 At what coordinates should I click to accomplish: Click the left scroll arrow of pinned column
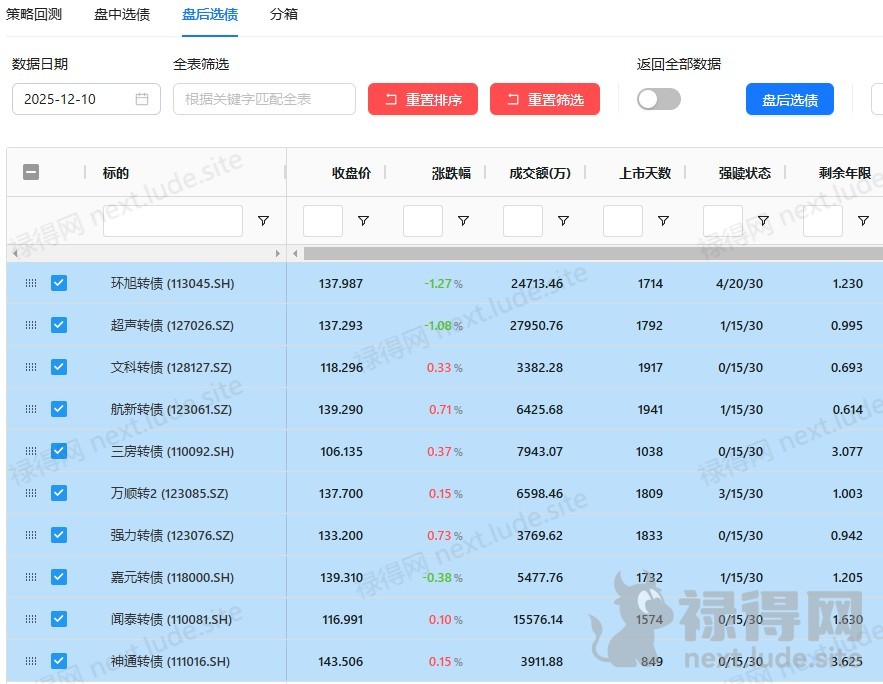coord(14,253)
